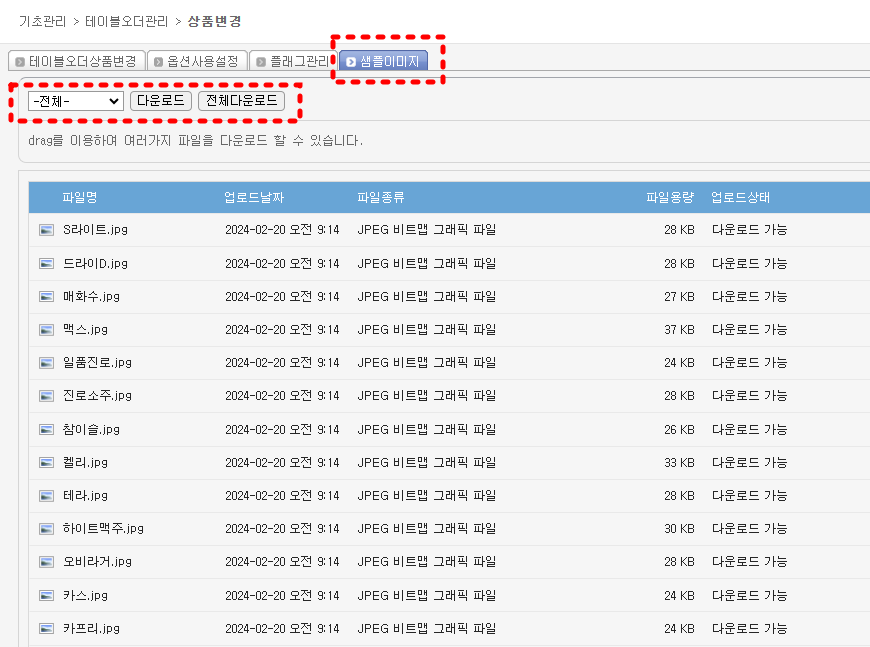Open the 옵션사용설정 tab

[196, 61]
